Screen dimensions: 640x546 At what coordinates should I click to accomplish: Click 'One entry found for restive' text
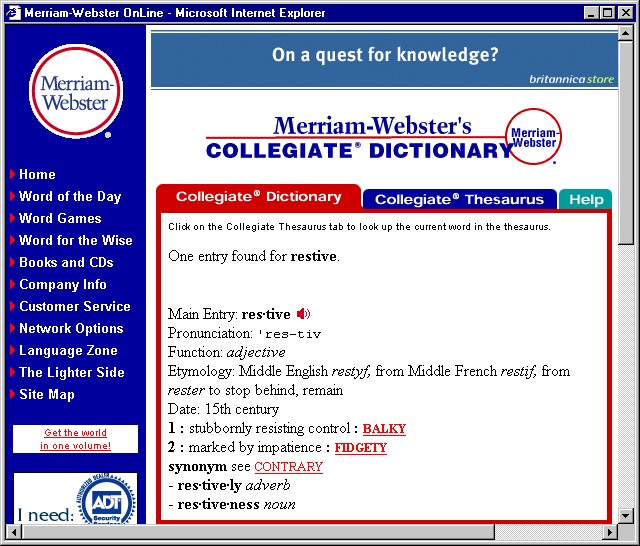[253, 256]
